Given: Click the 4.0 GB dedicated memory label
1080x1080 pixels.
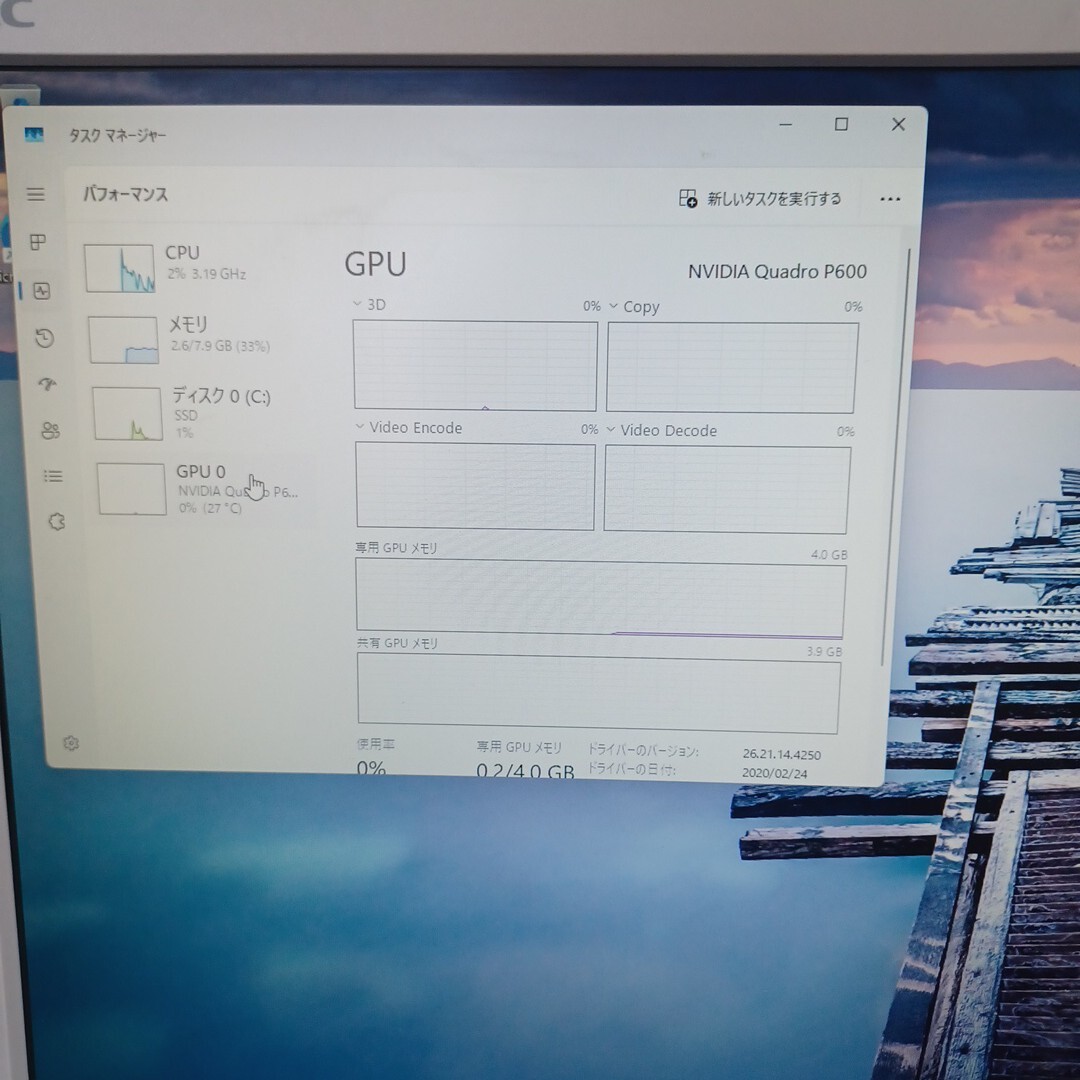Looking at the screenshot, I should click(829, 554).
